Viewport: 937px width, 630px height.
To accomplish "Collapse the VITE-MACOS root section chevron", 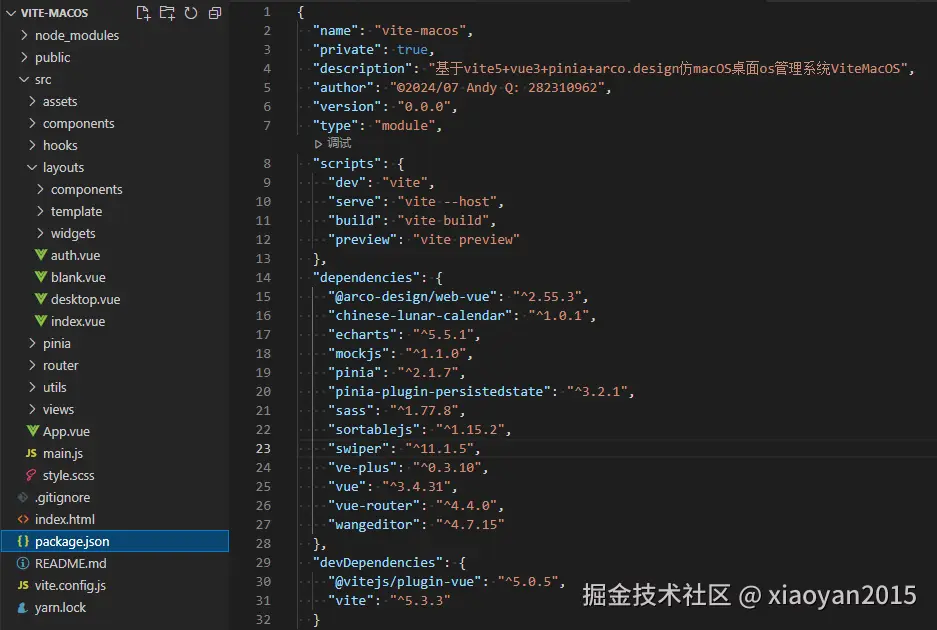I will pos(11,13).
